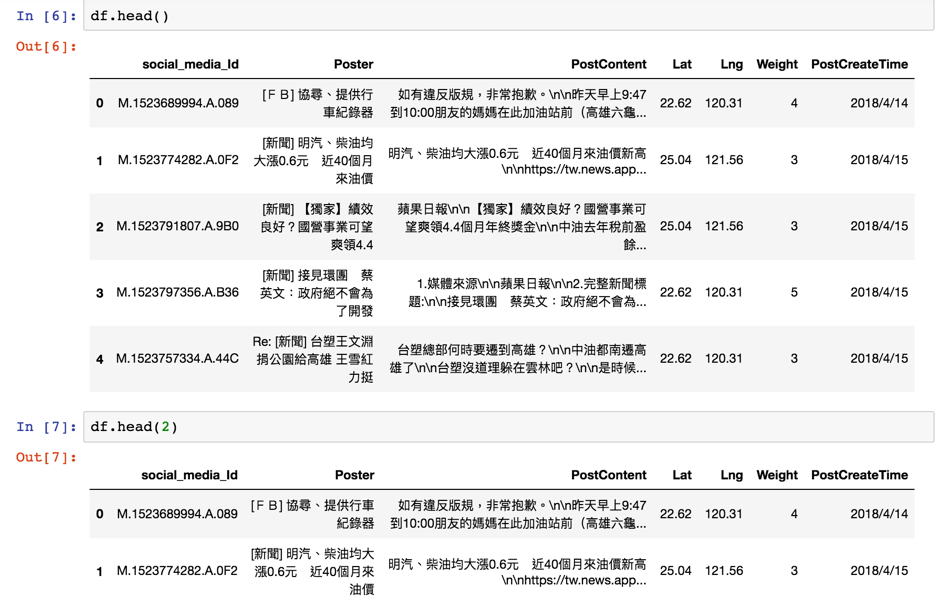The height and width of the screenshot is (610, 939).
Task: Click social_media_Id header in Out[6] table
Action: click(x=190, y=65)
